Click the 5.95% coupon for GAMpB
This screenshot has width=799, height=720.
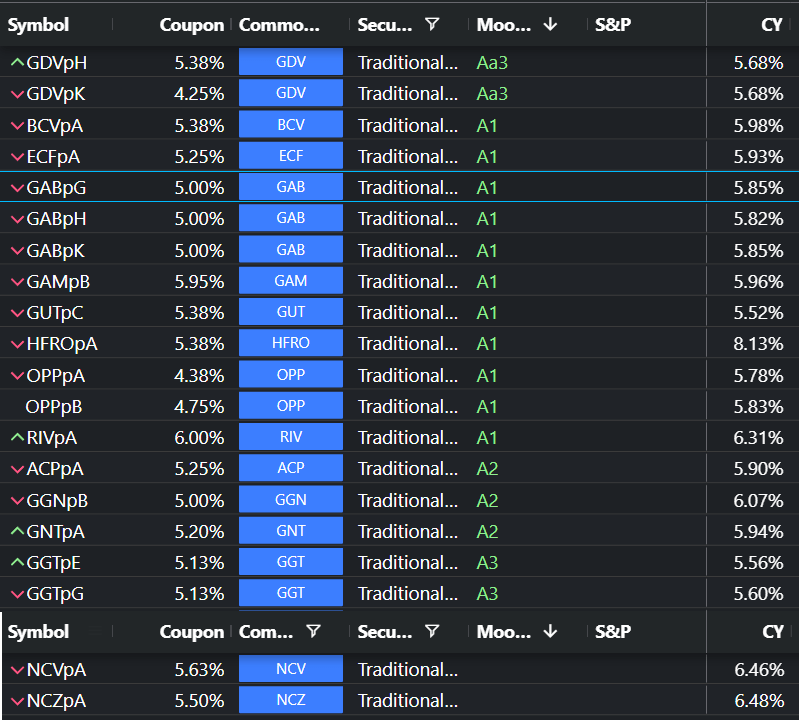199,282
